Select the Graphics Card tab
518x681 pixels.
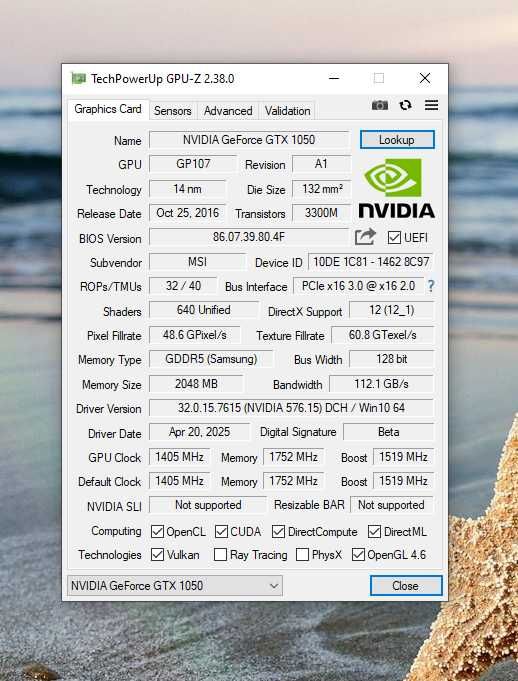tap(108, 109)
